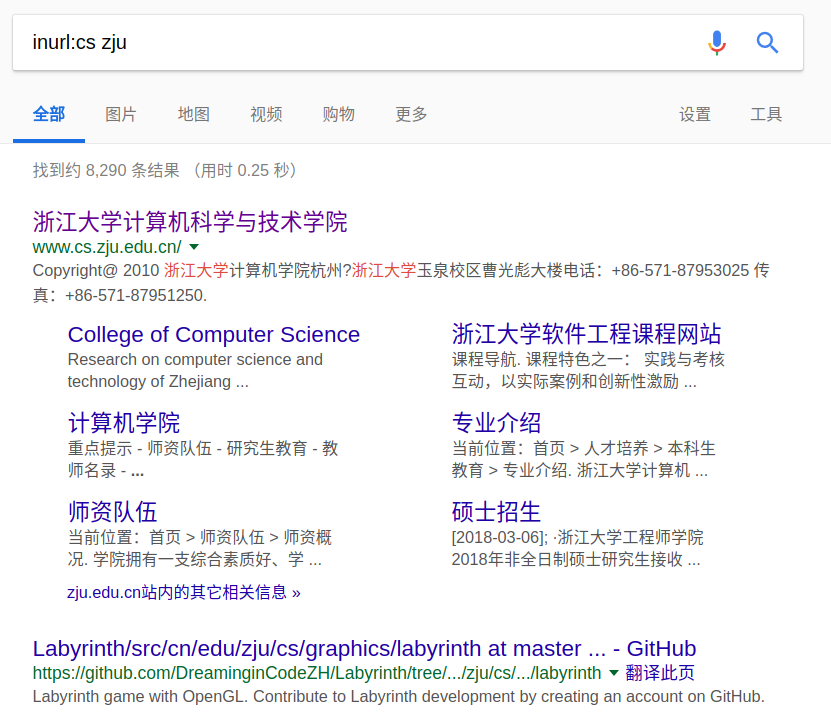This screenshot has height=713, width=831.
Task: Click snippet text Research on computer science and
Action: (195, 359)
